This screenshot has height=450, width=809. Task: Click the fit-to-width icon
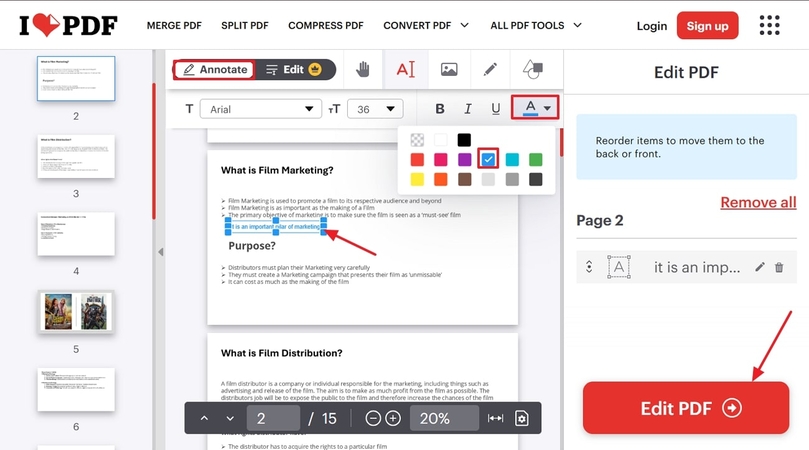[495, 418]
